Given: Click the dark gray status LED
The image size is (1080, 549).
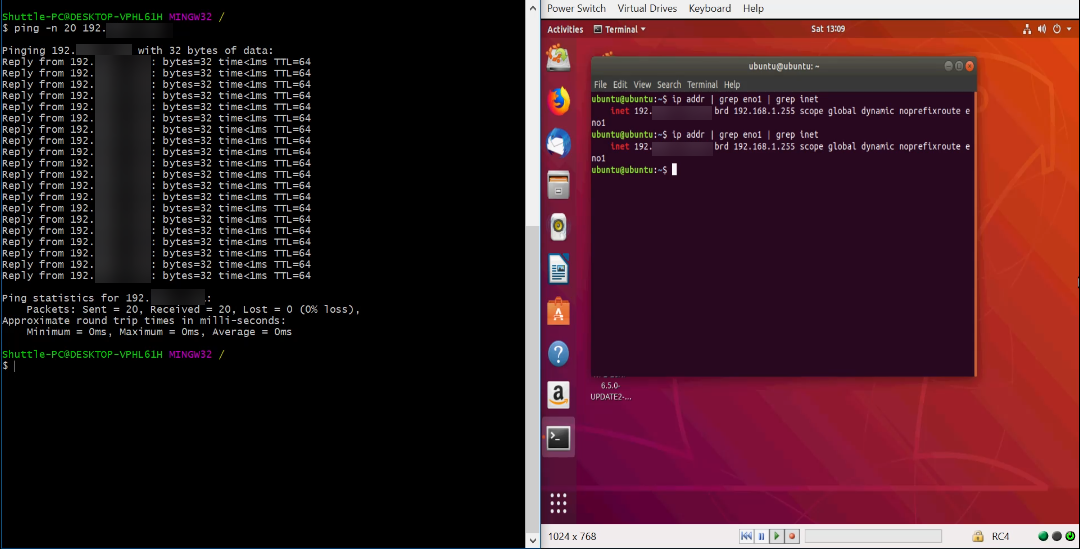Looking at the screenshot, I should pos(1057,536).
